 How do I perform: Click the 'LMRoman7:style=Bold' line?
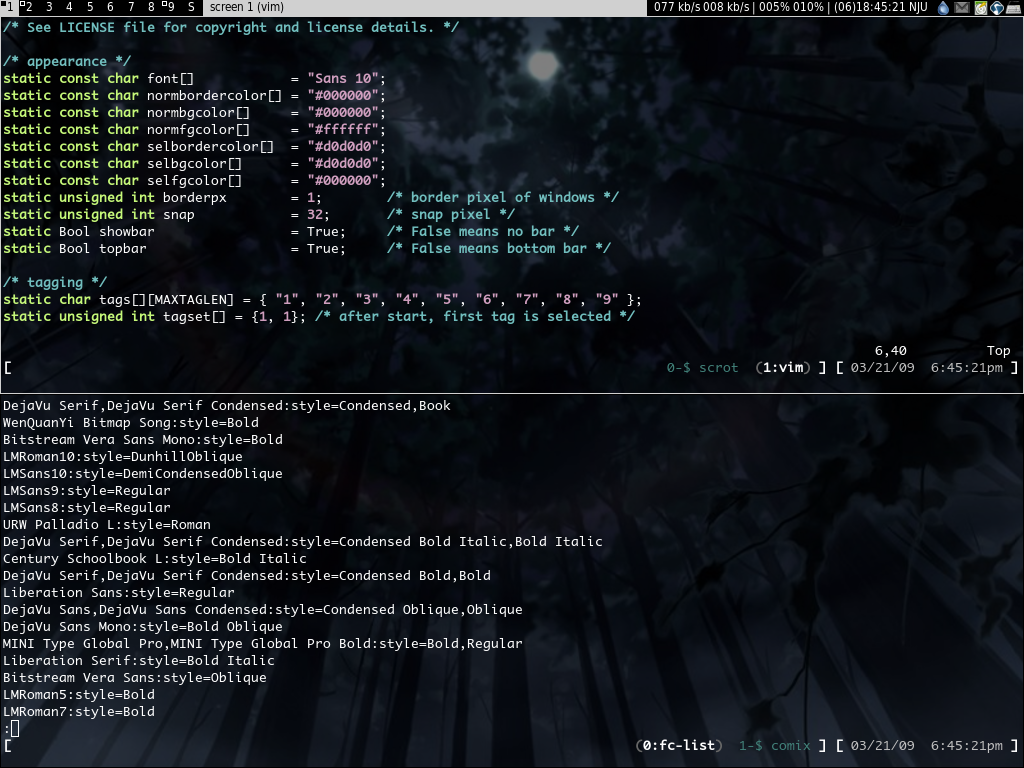coord(79,711)
